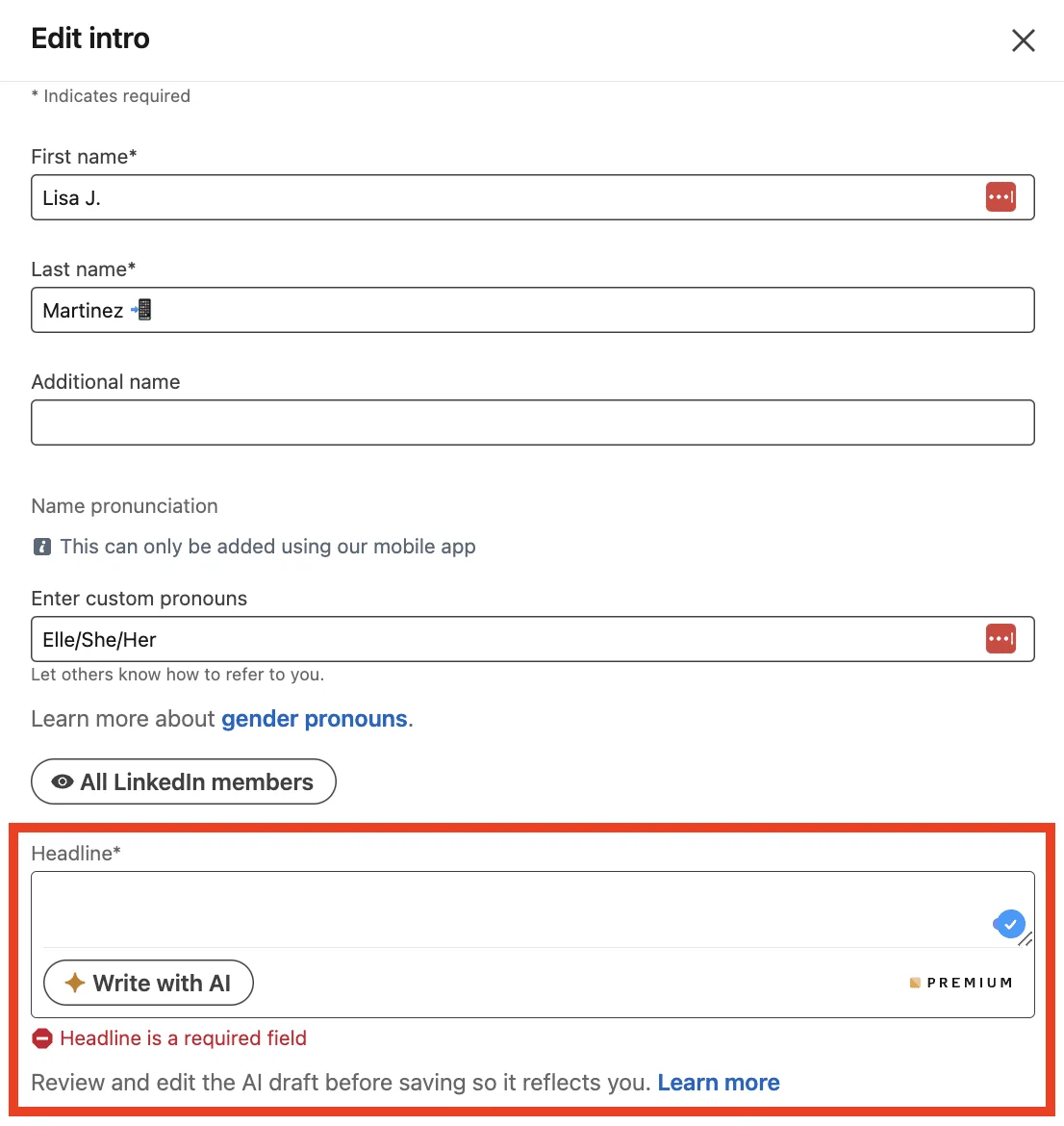Focus the First name input field

pos(533,197)
